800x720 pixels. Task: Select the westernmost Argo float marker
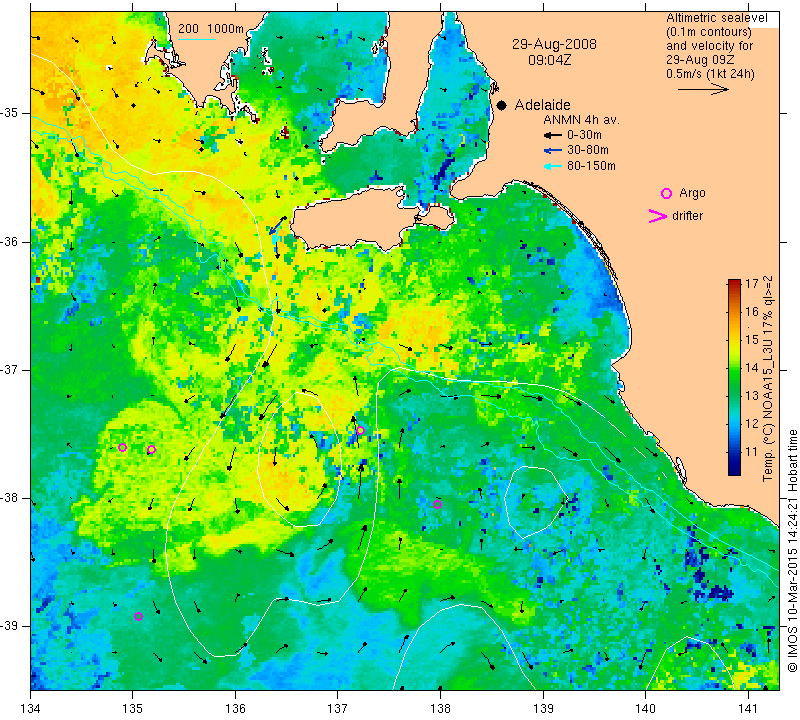122,448
